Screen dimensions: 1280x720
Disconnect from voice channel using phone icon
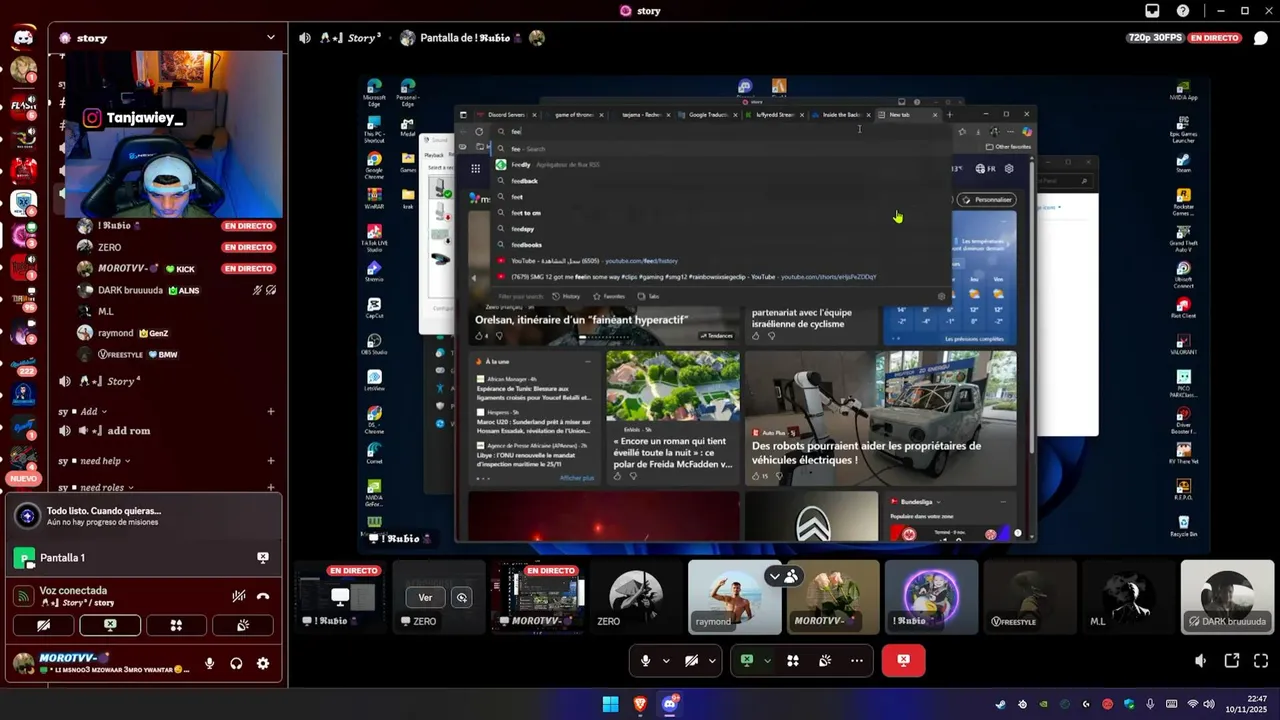tap(263, 596)
